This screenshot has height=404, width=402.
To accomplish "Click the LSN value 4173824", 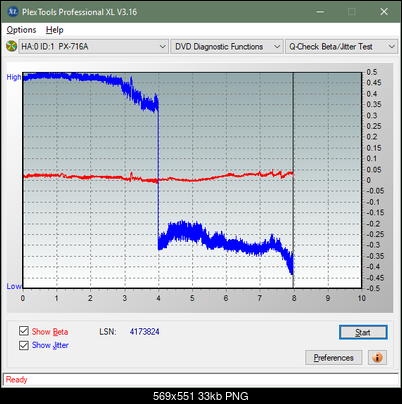I will coord(145,332).
